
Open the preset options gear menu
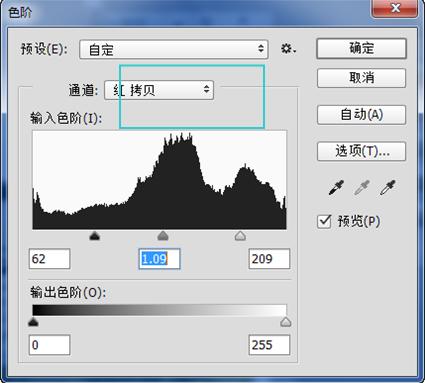click(288, 49)
